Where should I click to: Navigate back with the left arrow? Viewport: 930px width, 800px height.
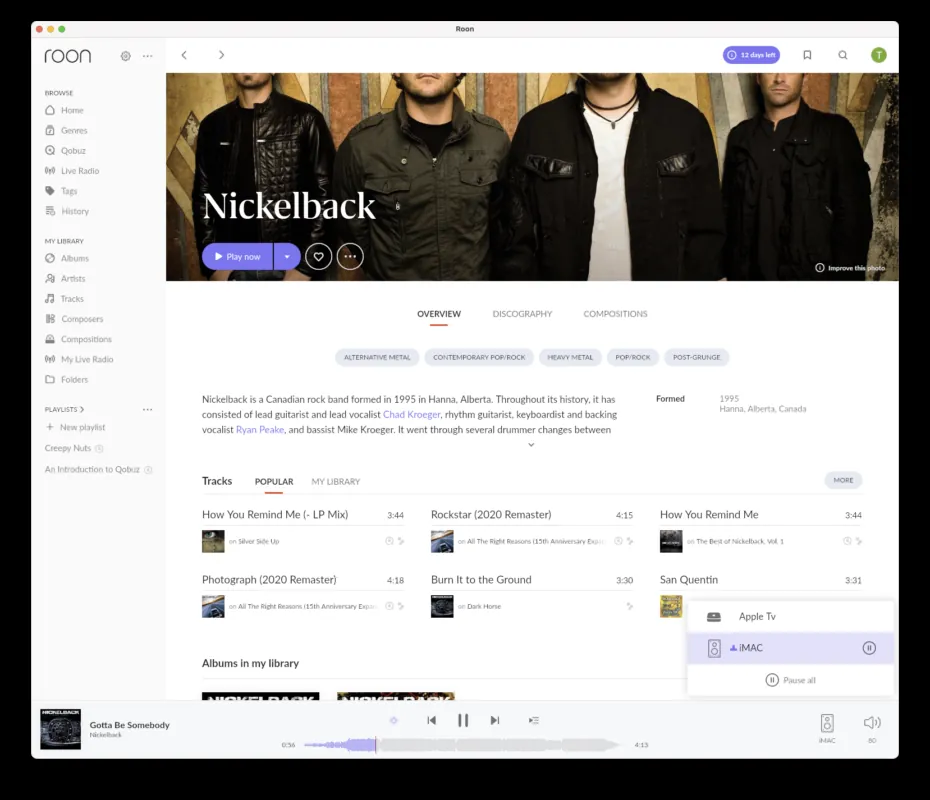184,55
